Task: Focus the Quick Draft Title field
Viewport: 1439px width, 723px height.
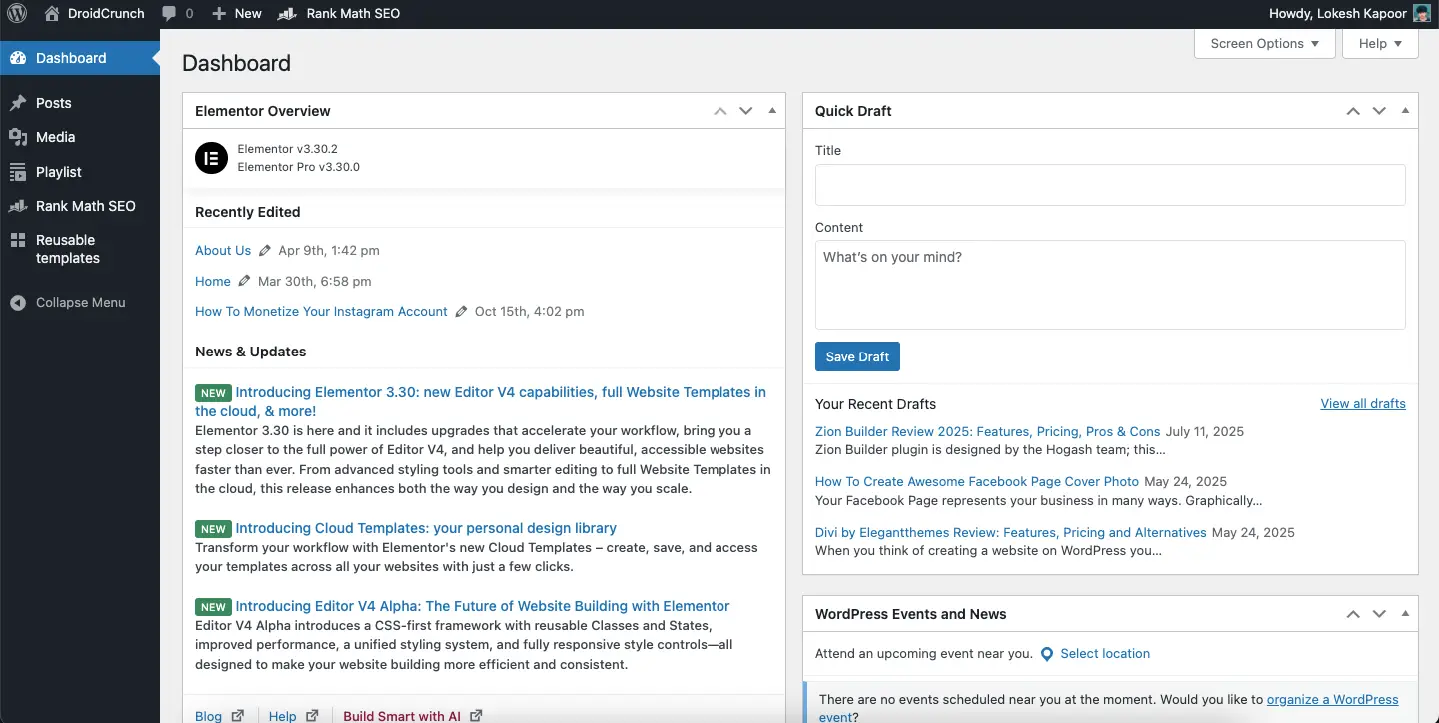Action: tap(1110, 185)
